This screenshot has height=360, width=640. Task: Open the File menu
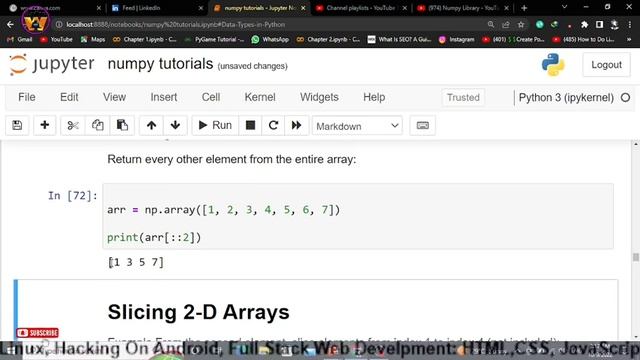tap(27, 97)
